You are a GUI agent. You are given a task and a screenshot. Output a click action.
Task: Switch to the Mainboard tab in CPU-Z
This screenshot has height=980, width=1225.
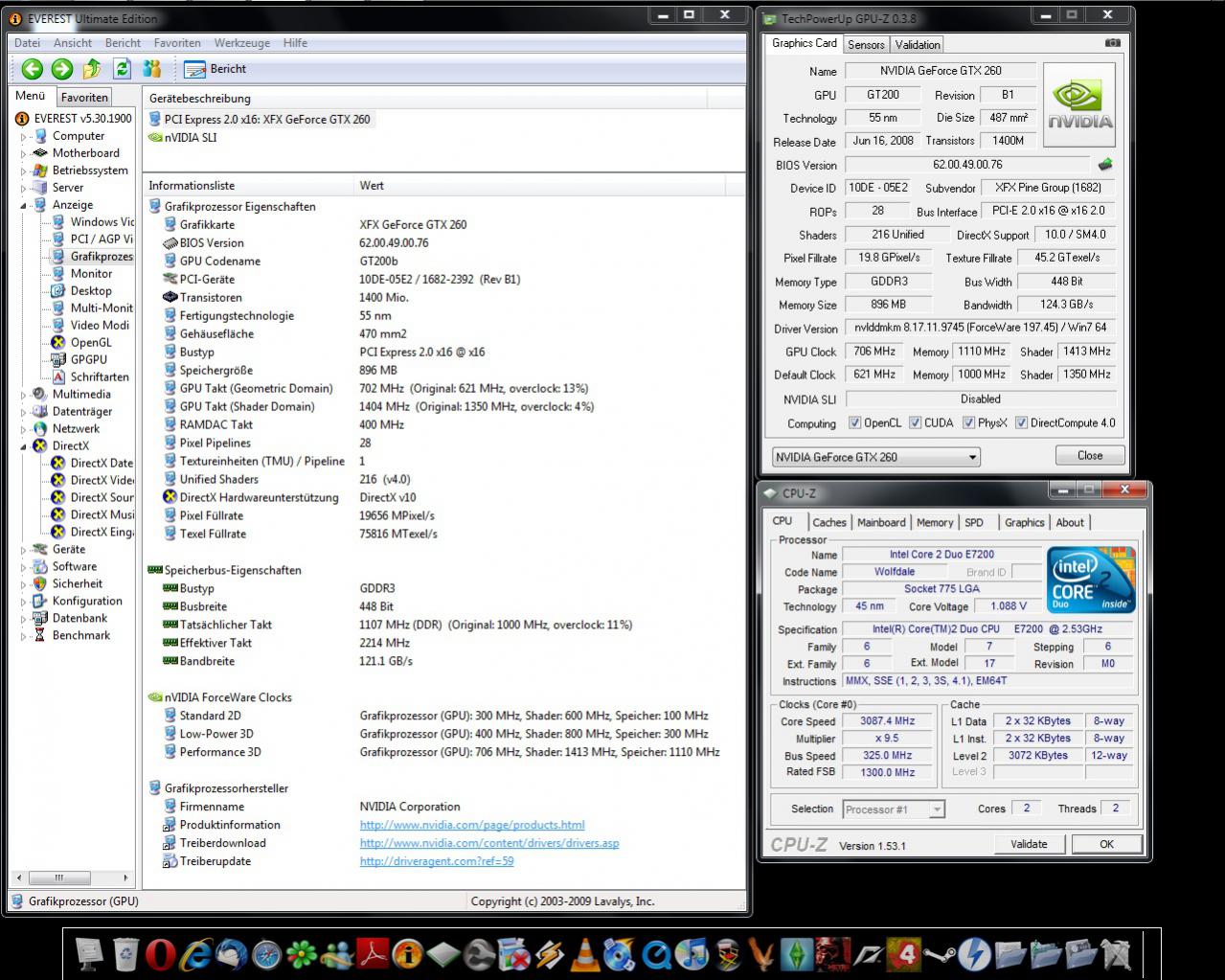pos(881,522)
